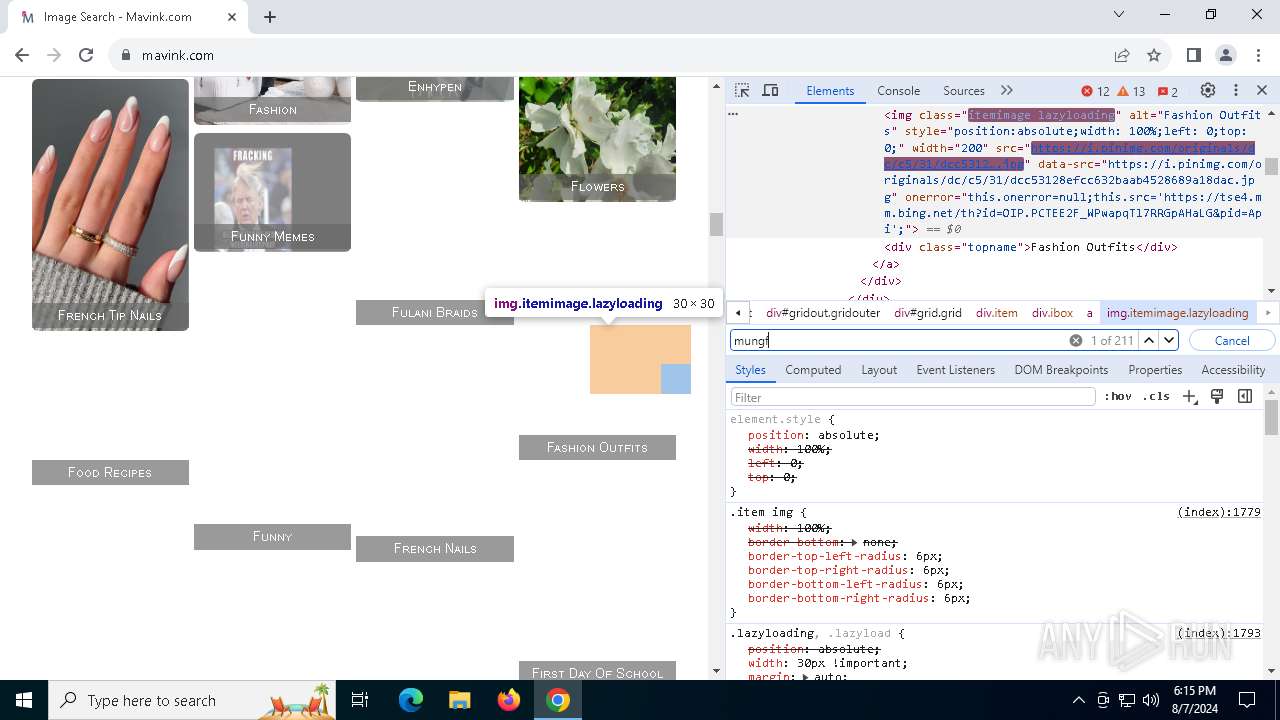
Task: Add a new style rule
Action: tap(1189, 397)
